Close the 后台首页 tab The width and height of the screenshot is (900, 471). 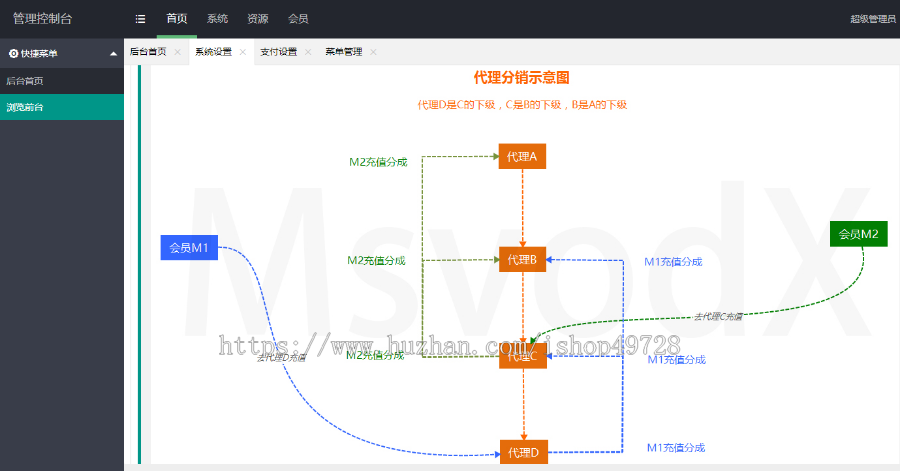pos(177,52)
